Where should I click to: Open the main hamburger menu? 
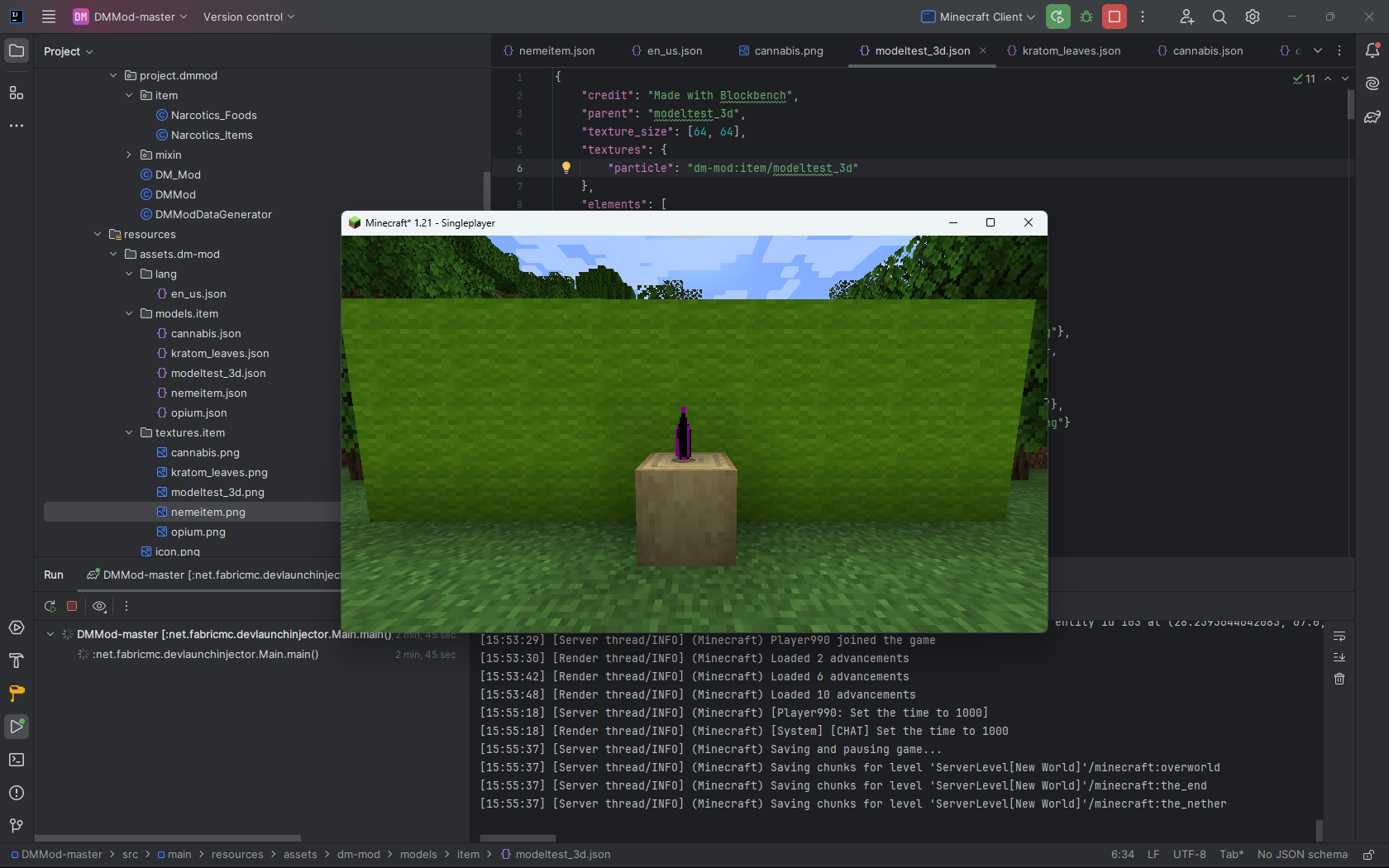[49, 17]
